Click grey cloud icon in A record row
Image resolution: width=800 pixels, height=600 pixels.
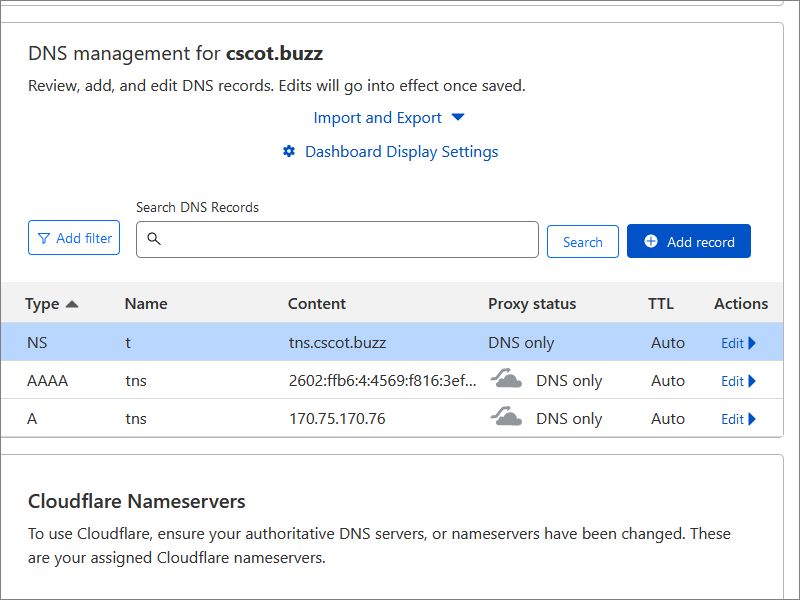point(506,417)
